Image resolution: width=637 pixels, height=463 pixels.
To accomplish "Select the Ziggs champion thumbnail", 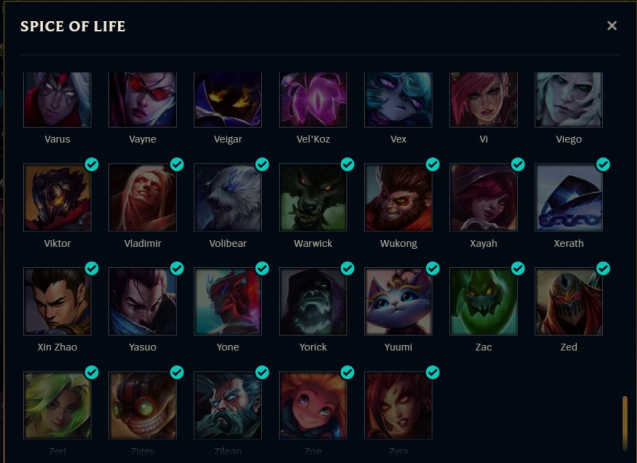I will pos(143,405).
